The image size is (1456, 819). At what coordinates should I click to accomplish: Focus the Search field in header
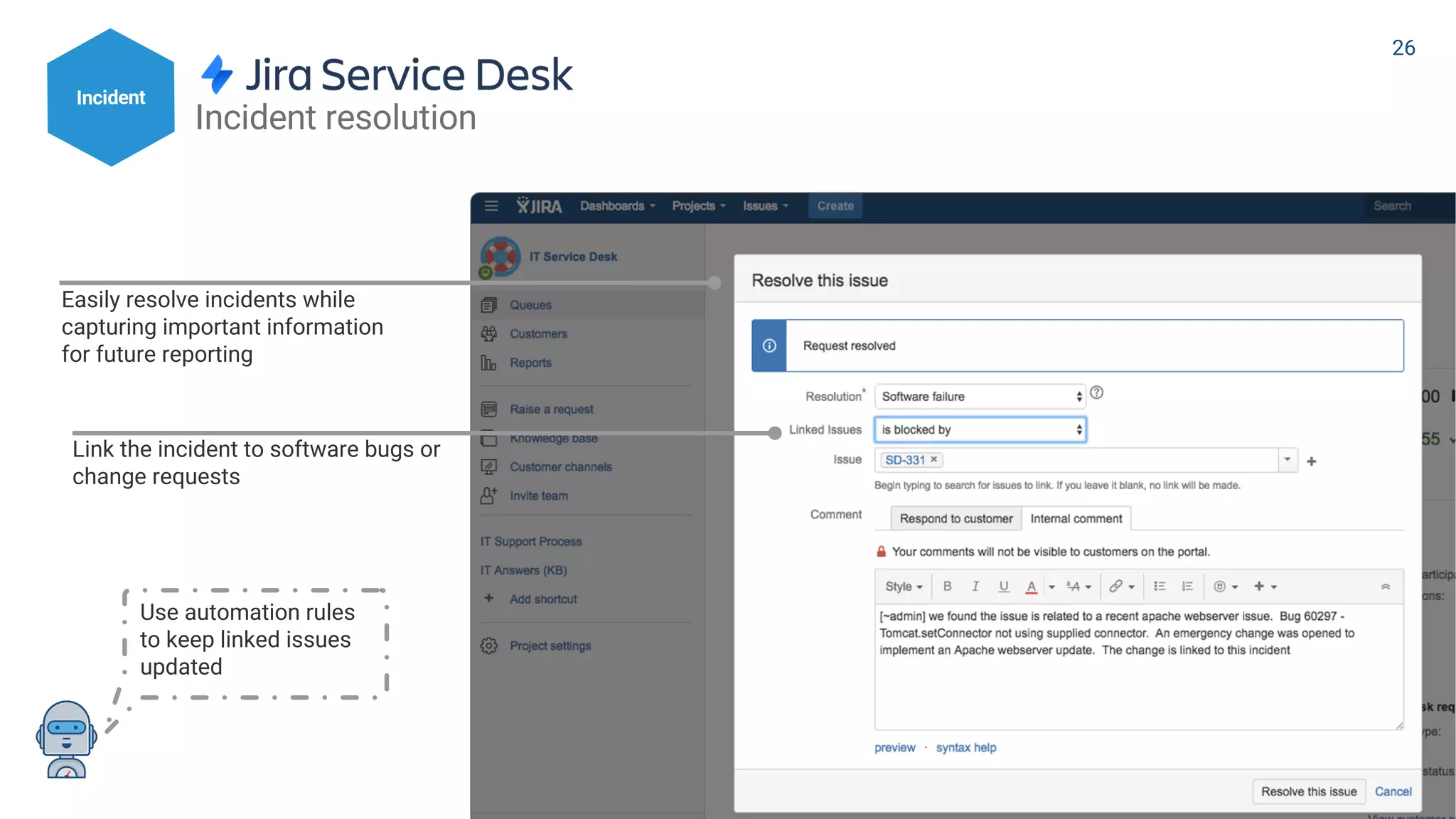click(1409, 206)
